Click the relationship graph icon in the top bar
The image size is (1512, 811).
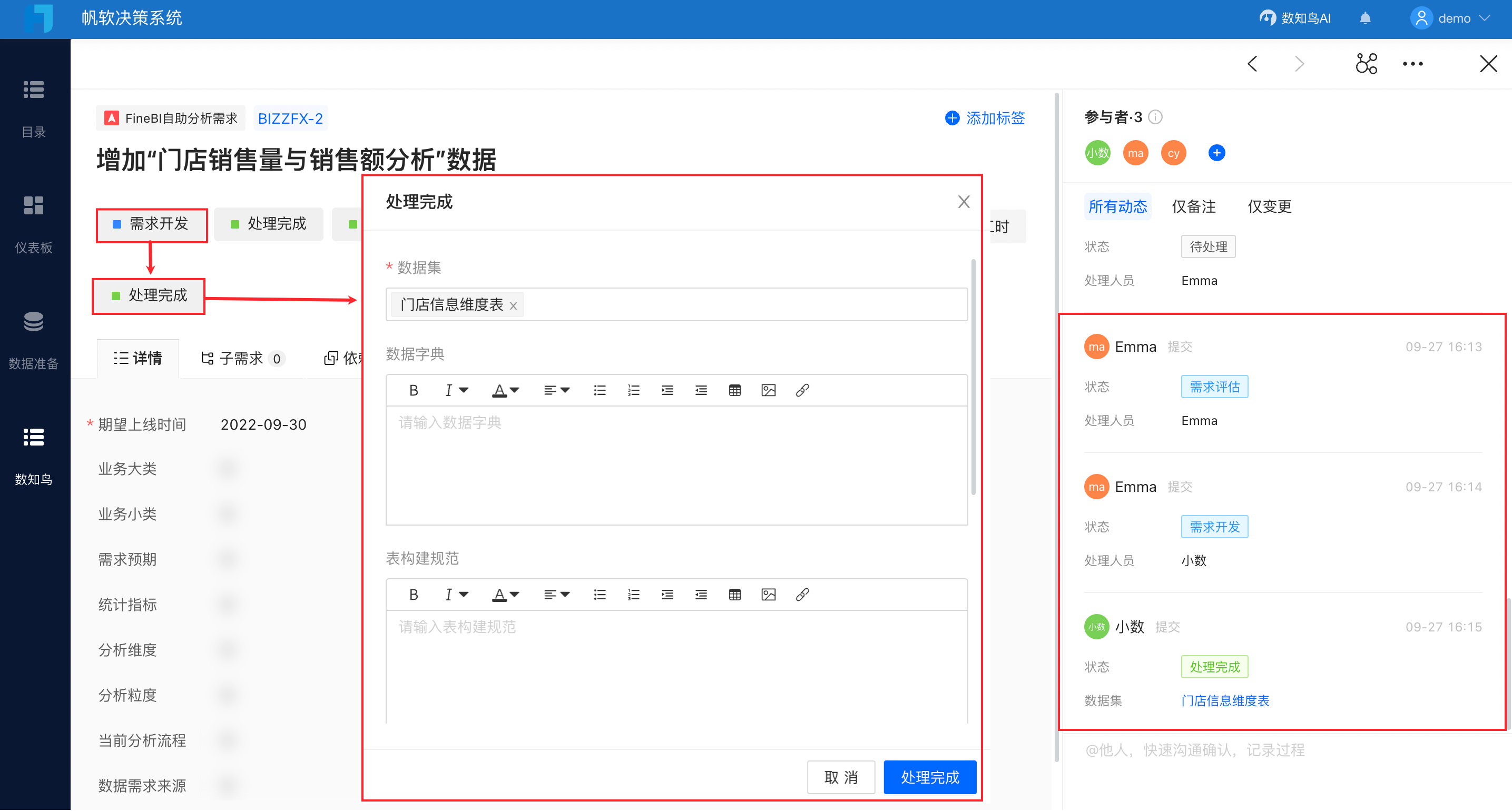(1367, 63)
